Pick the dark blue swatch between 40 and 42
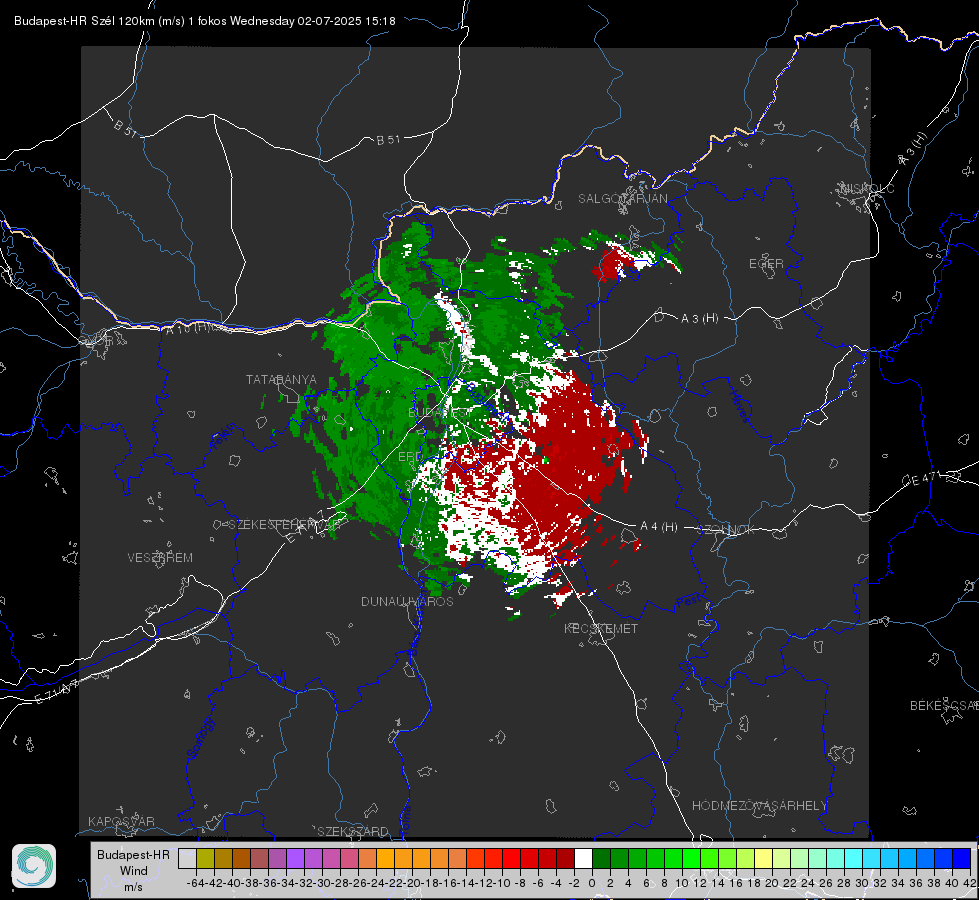 (x=962, y=858)
